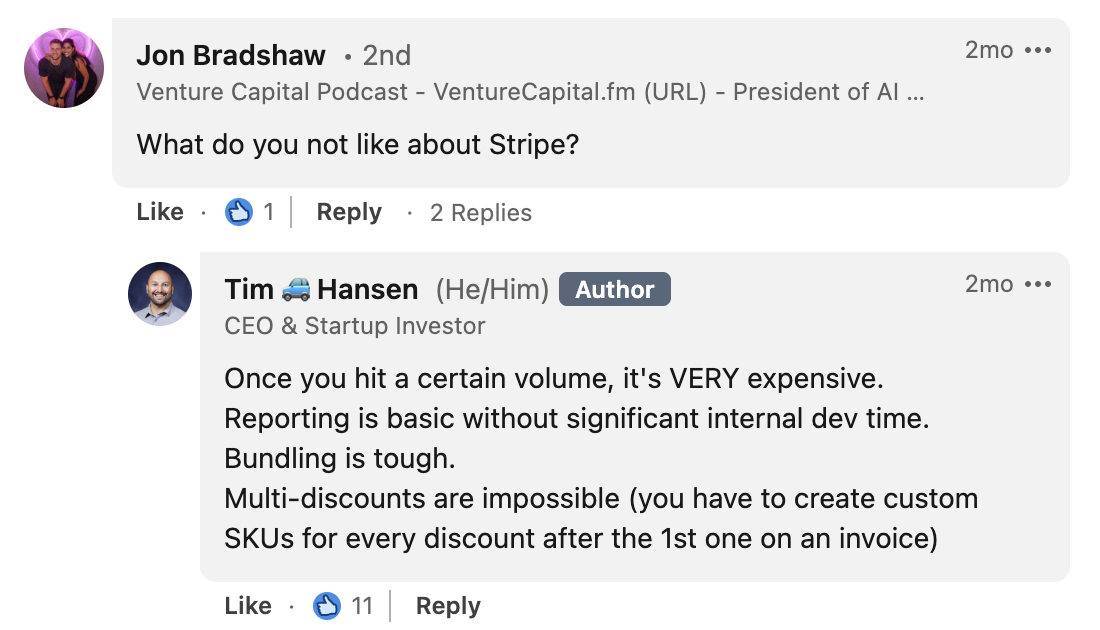View thumbs-up reaction on Jon's comment
1100x630 pixels.
(239, 212)
